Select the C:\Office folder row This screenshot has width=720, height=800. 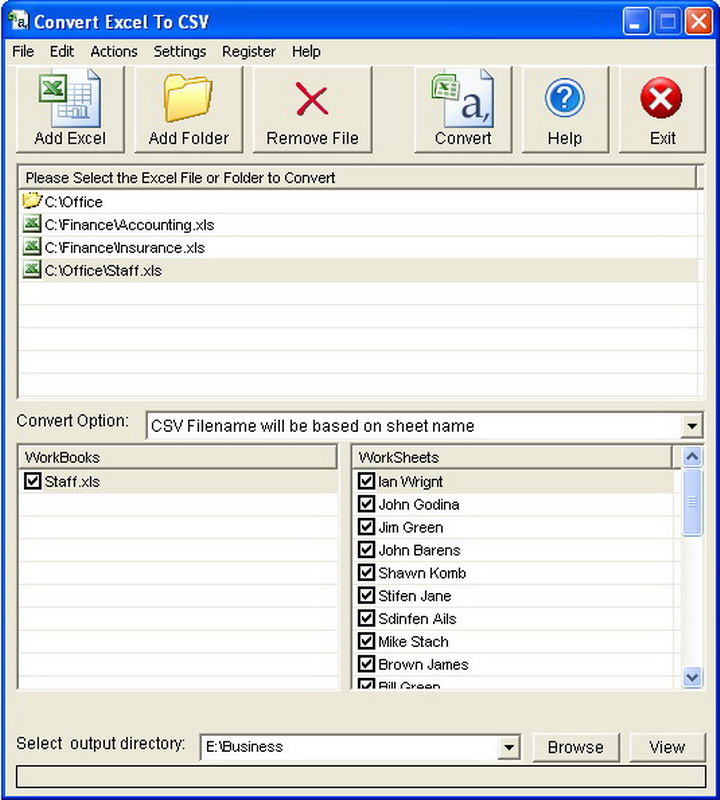pos(358,201)
